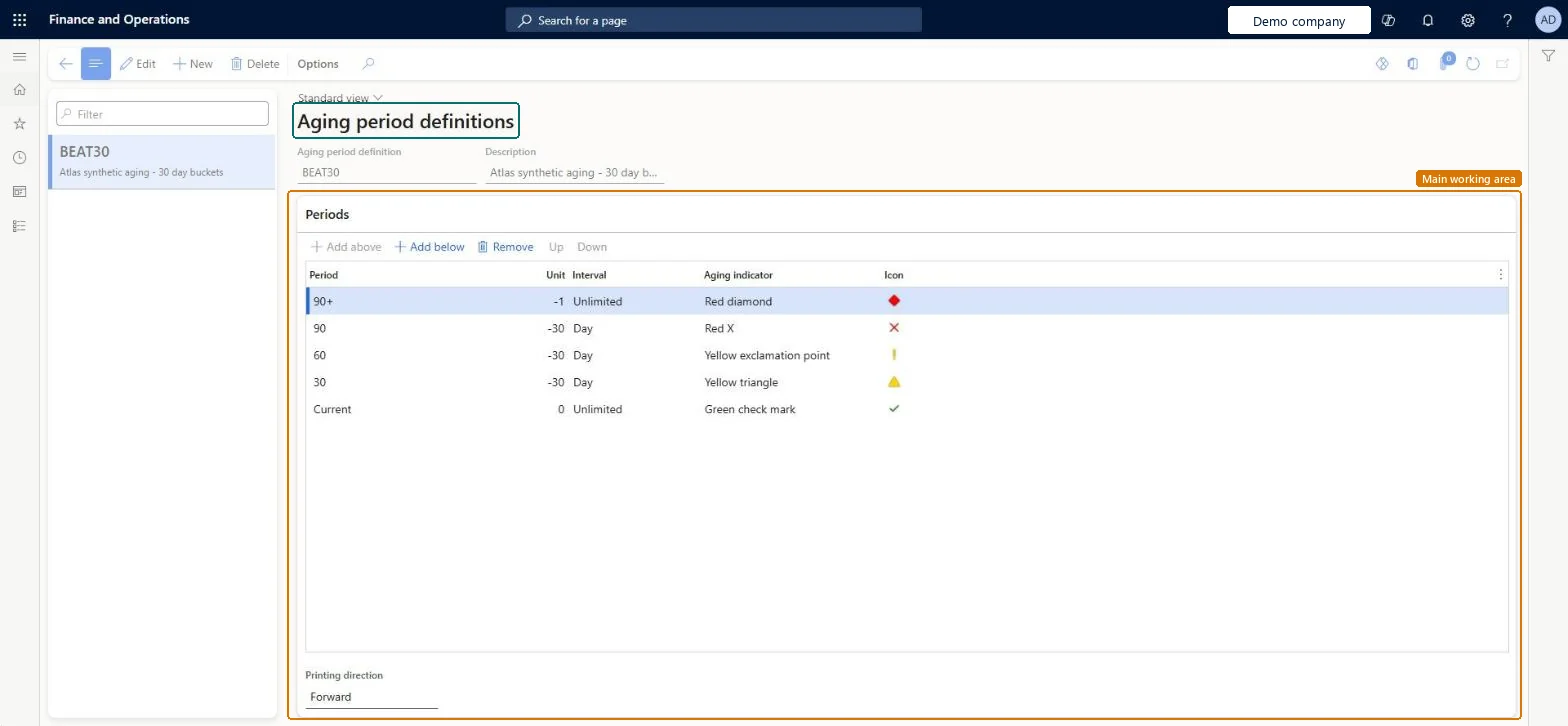Click the Search for a page box

click(x=713, y=20)
